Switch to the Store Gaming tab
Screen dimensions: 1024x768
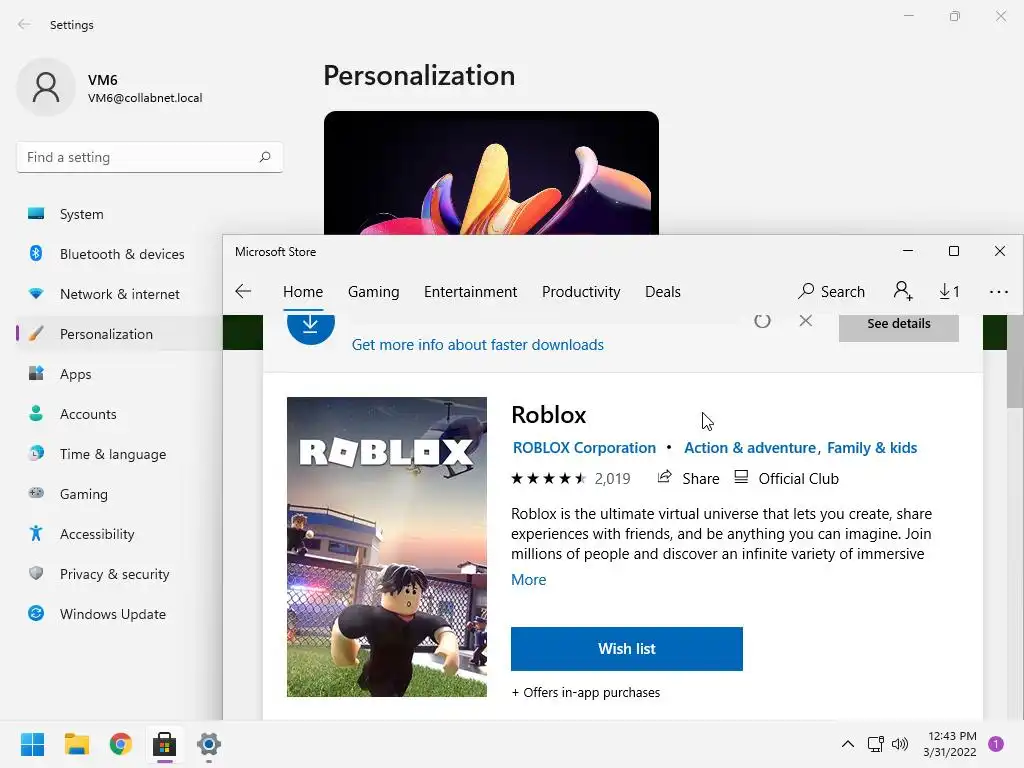pyautogui.click(x=374, y=292)
